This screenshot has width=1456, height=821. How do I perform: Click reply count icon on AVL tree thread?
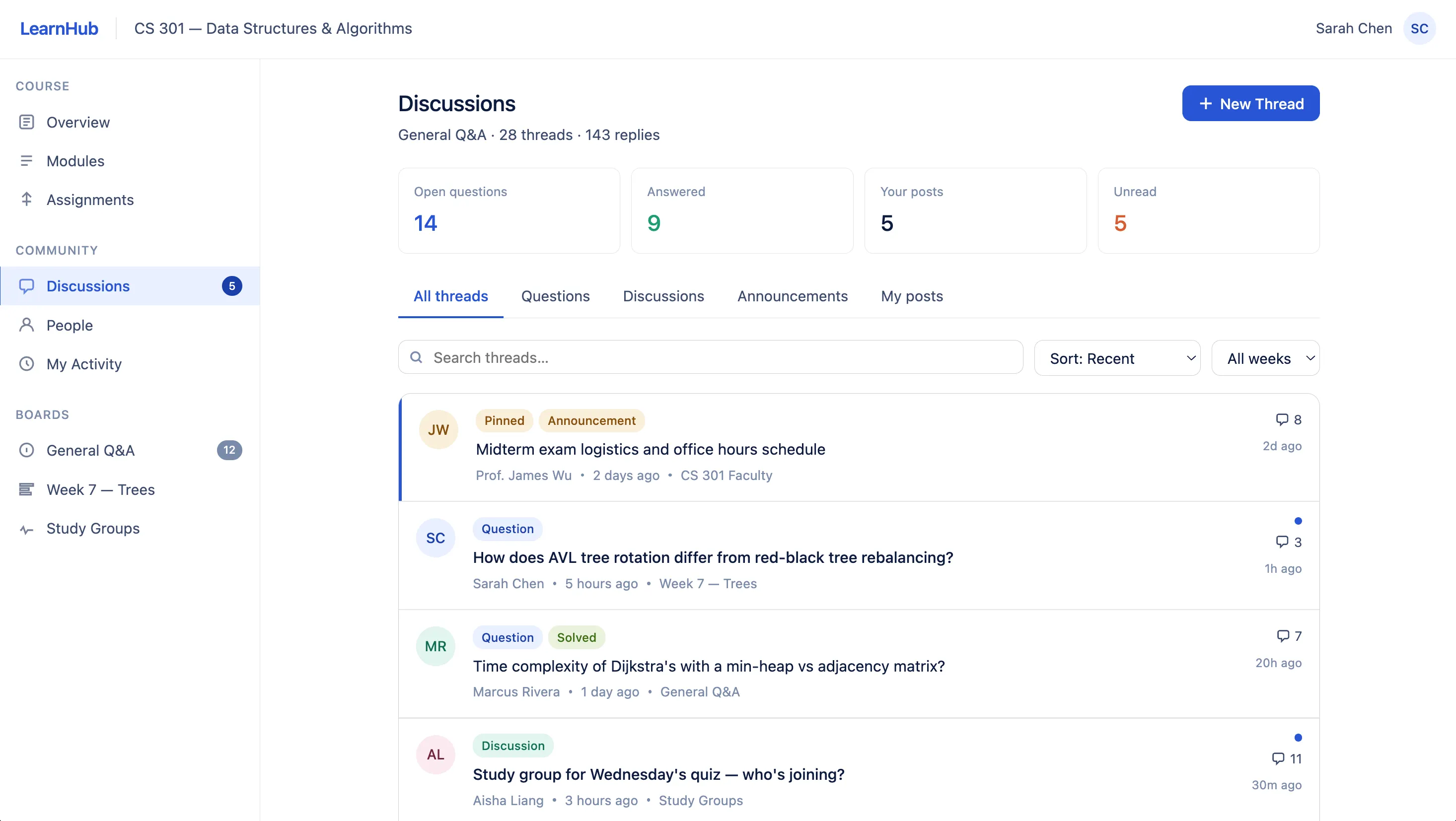click(1282, 542)
